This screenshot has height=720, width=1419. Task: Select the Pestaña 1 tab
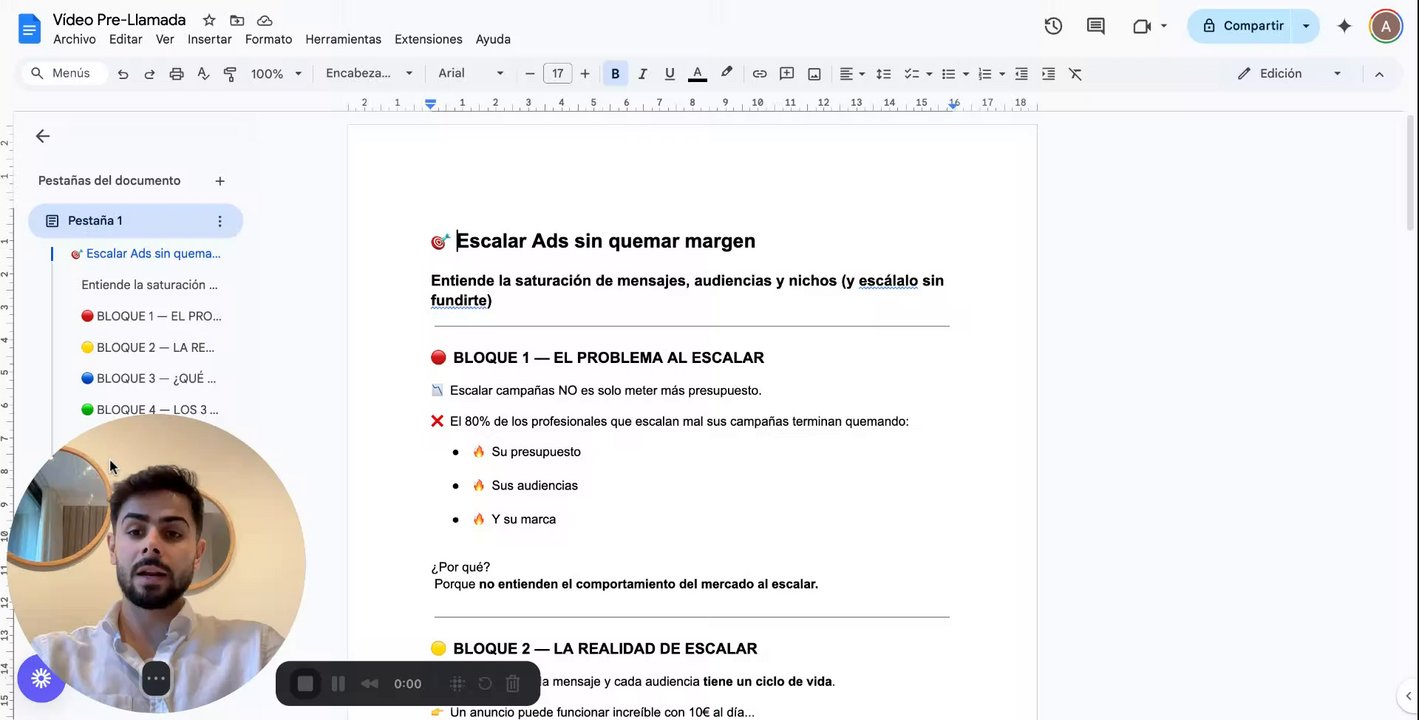pyautogui.click(x=135, y=221)
